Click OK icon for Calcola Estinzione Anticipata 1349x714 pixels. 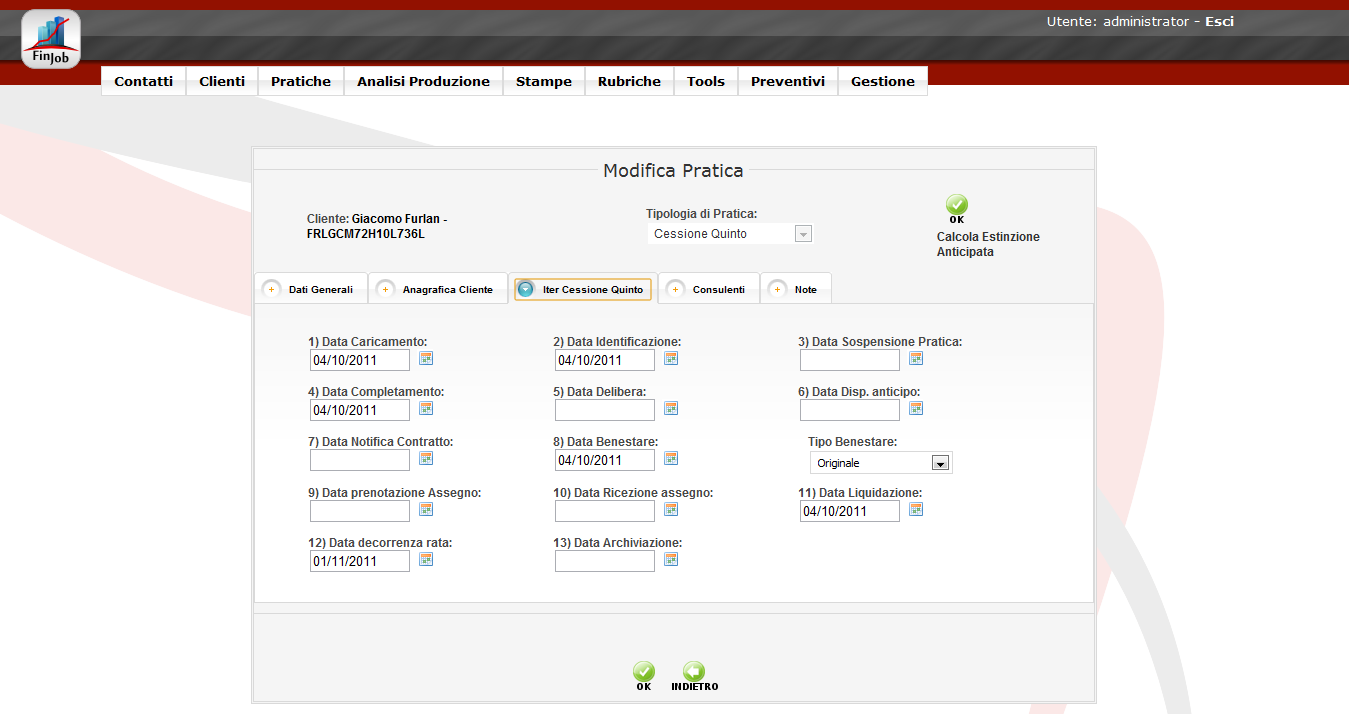(957, 206)
